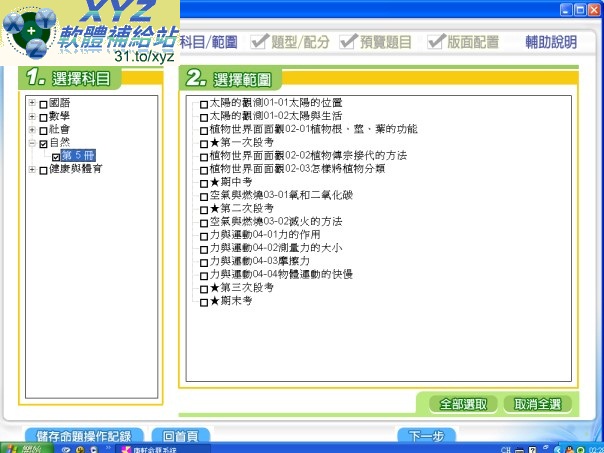Check the 國語 subject checkbox
This screenshot has height=453, width=604.
coord(44,104)
